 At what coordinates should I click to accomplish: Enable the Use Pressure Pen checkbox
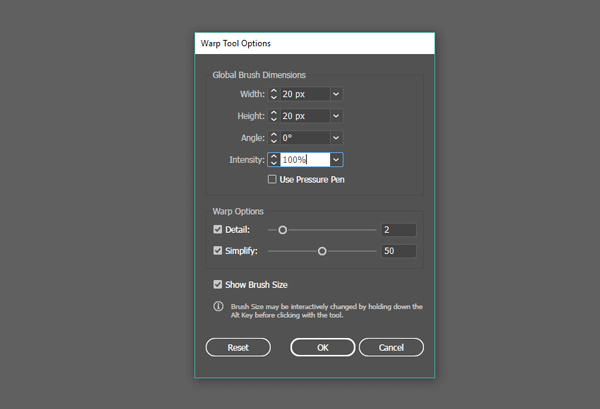pos(272,179)
